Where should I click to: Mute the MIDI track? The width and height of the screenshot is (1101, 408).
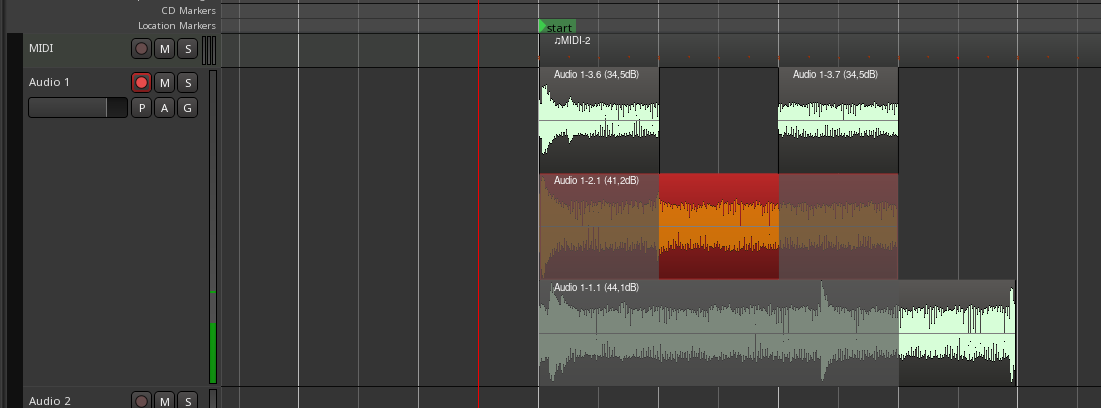164,48
